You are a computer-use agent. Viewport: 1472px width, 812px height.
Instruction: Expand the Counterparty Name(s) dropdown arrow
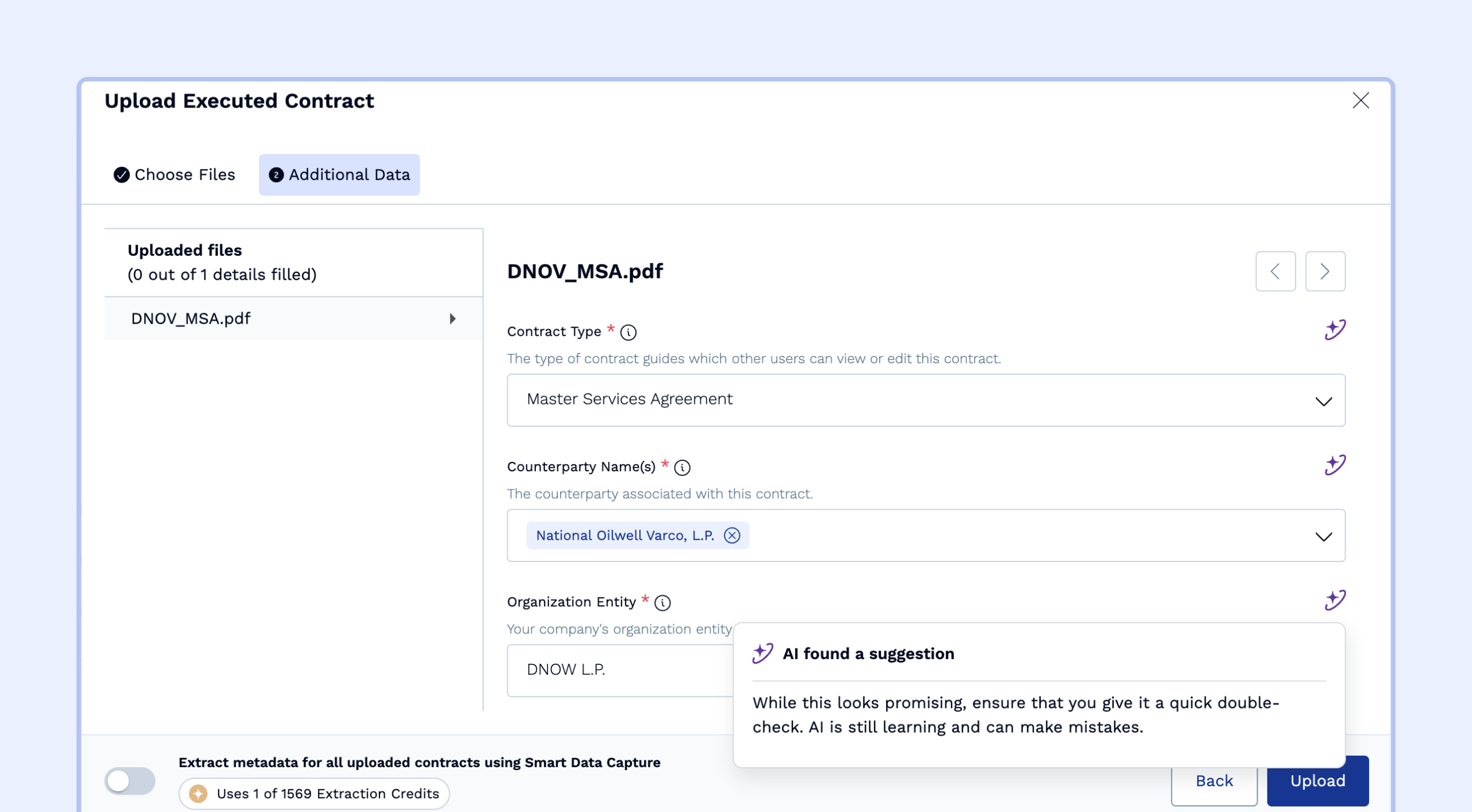coord(1323,536)
